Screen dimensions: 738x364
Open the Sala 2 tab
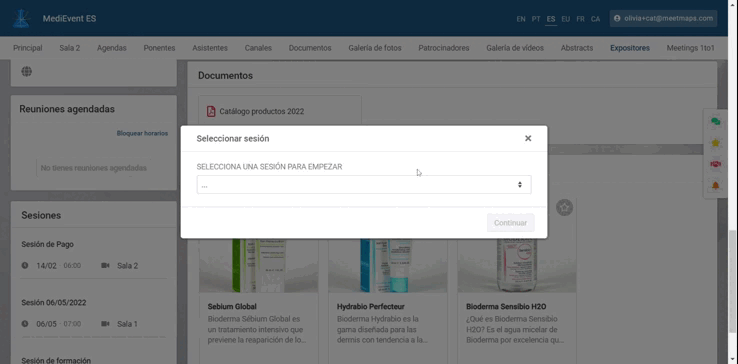(70, 48)
